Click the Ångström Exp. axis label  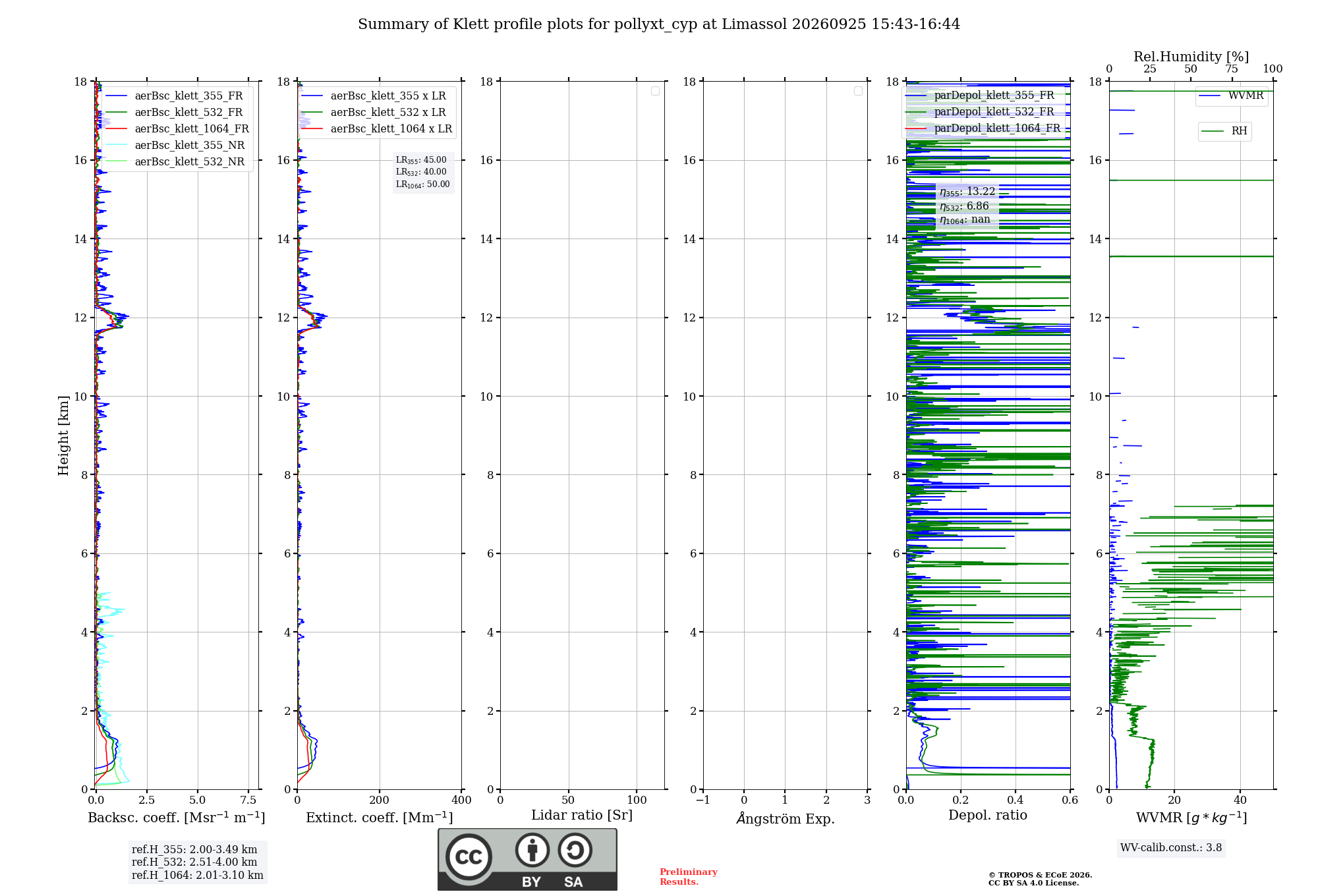click(x=786, y=818)
